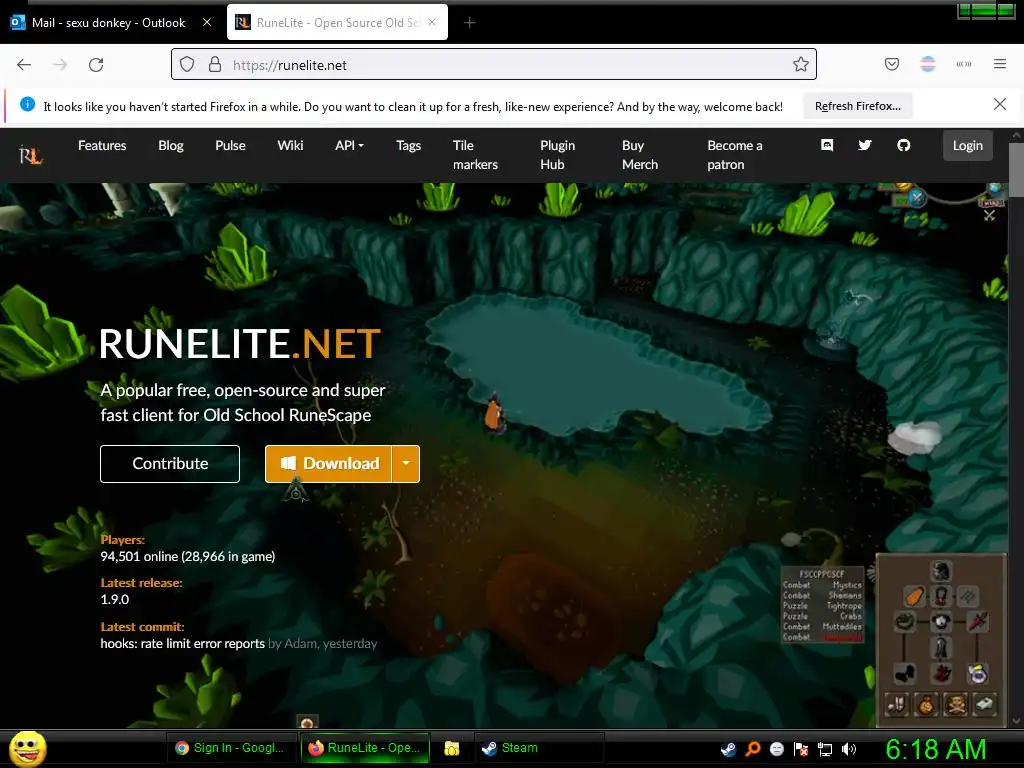Open Firefox hamburger menu
This screenshot has height=768, width=1024.
[x=999, y=64]
